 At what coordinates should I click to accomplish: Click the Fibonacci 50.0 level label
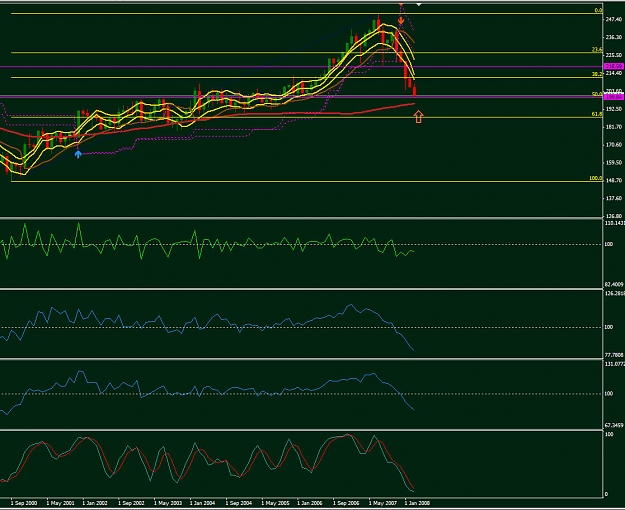(x=597, y=94)
